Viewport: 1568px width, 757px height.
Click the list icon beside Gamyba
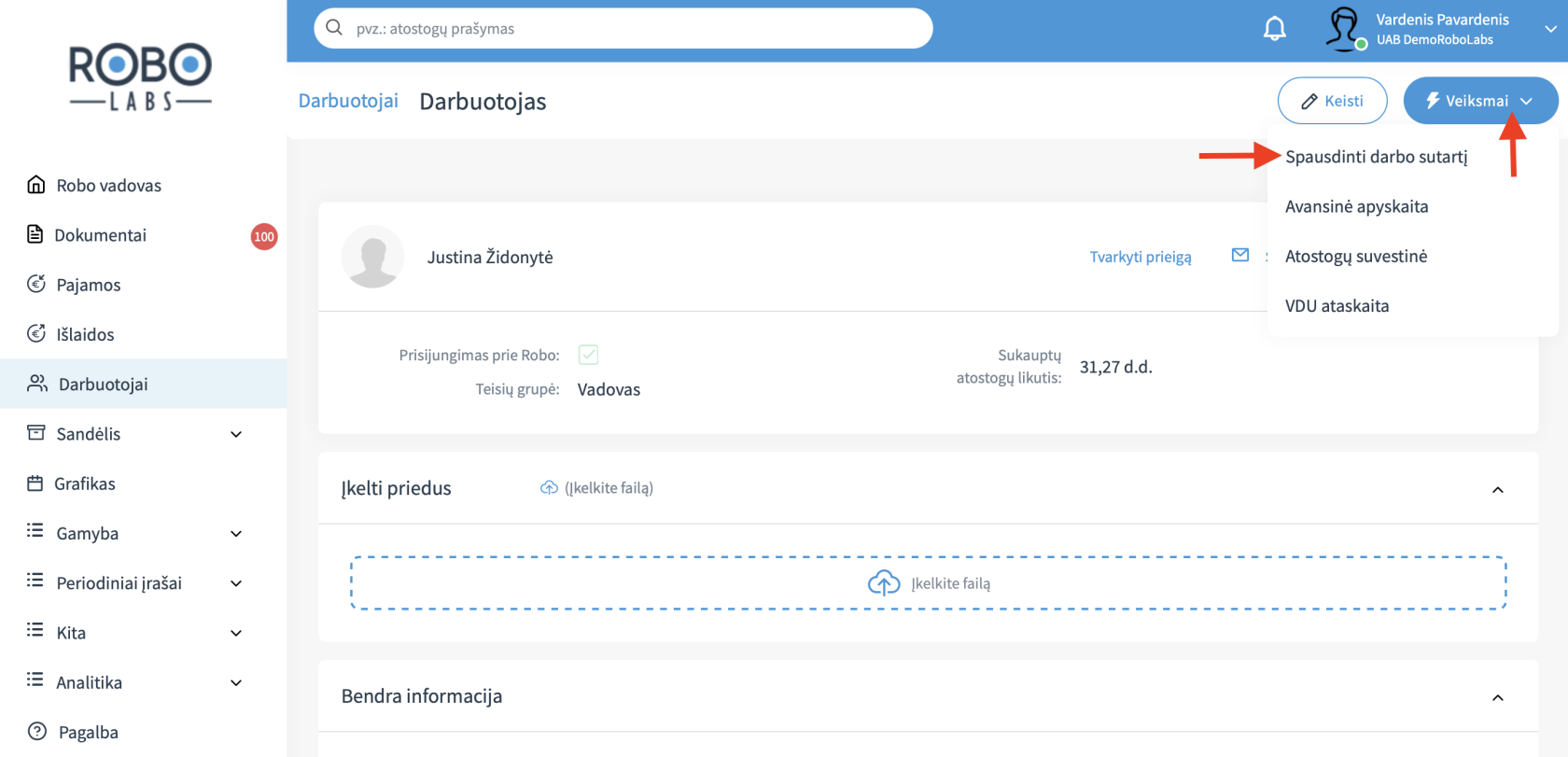(x=35, y=530)
